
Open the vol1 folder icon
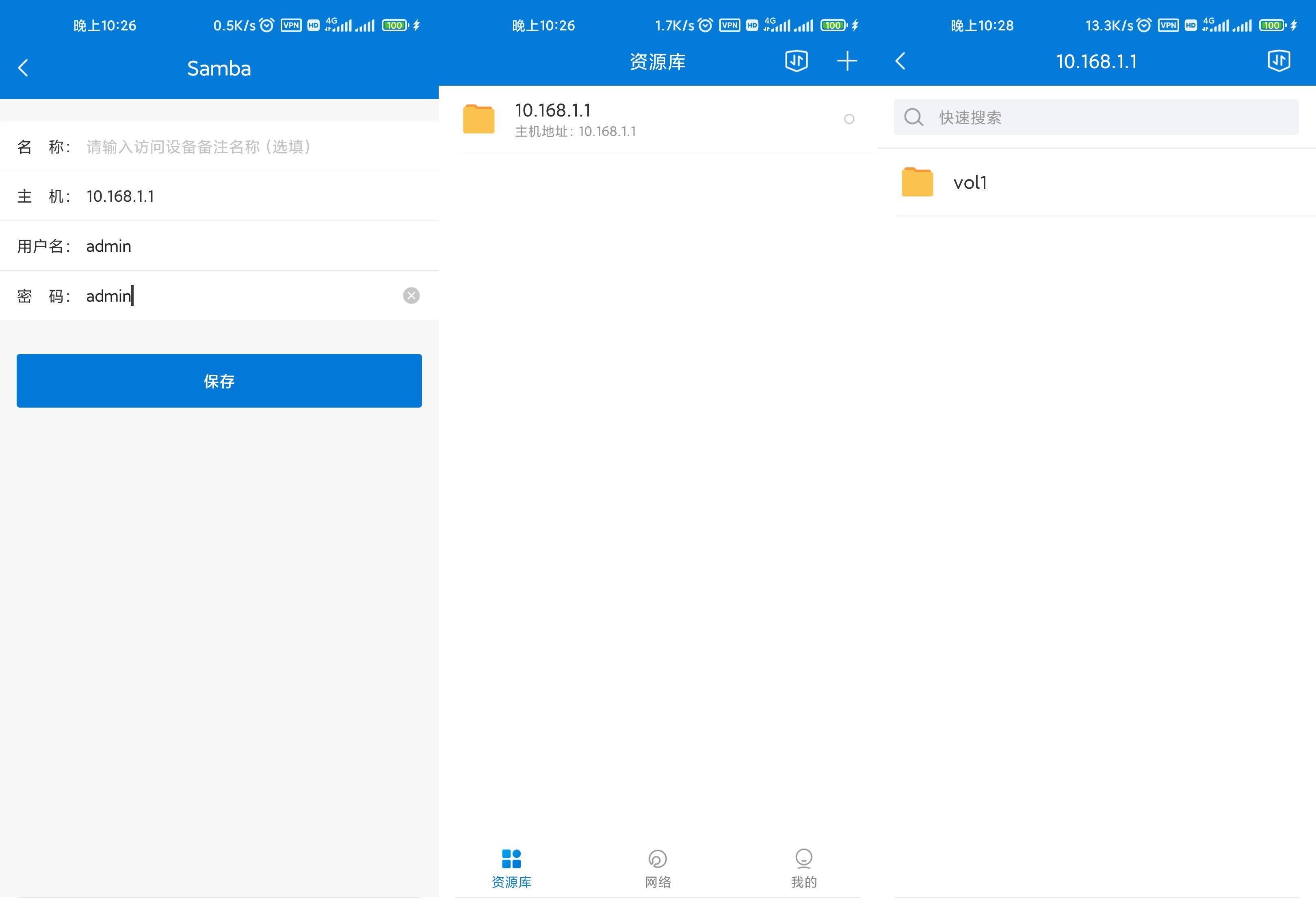[918, 182]
